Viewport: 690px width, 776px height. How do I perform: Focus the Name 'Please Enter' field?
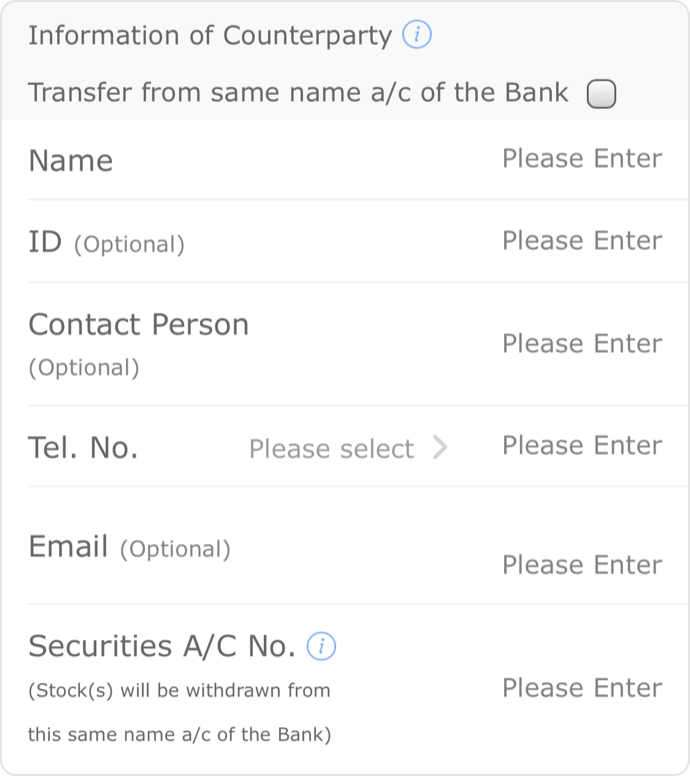point(582,159)
